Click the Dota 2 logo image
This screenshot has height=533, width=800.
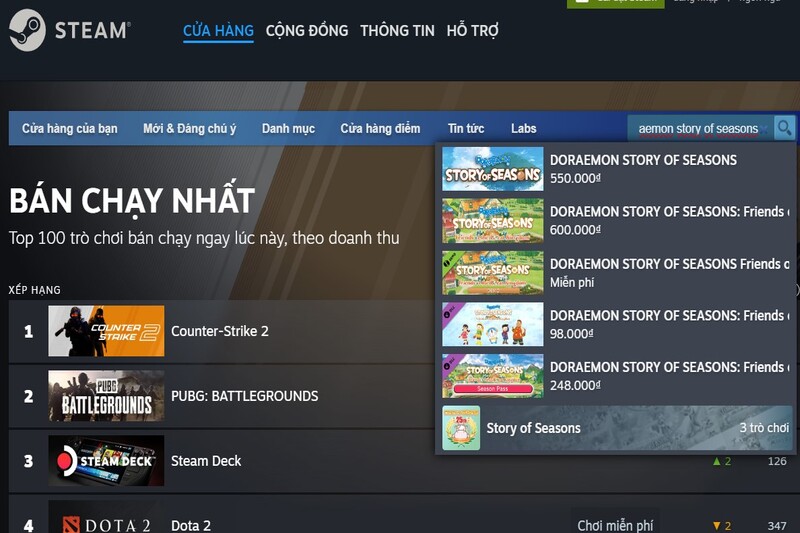(x=106, y=520)
